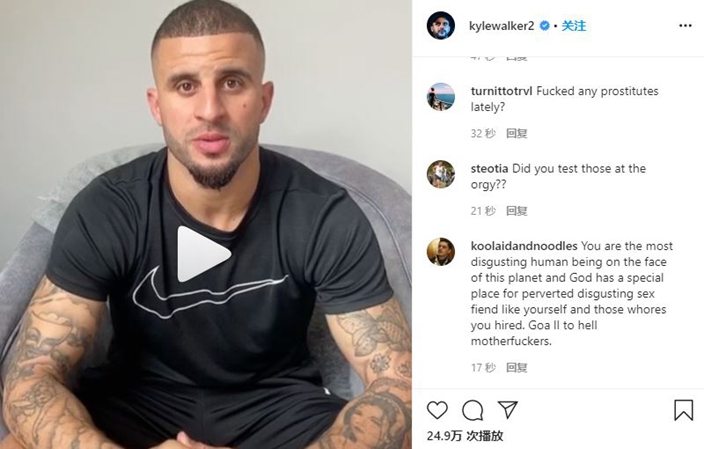
Task: Open kylewalker2 profile picture
Action: pos(440,26)
